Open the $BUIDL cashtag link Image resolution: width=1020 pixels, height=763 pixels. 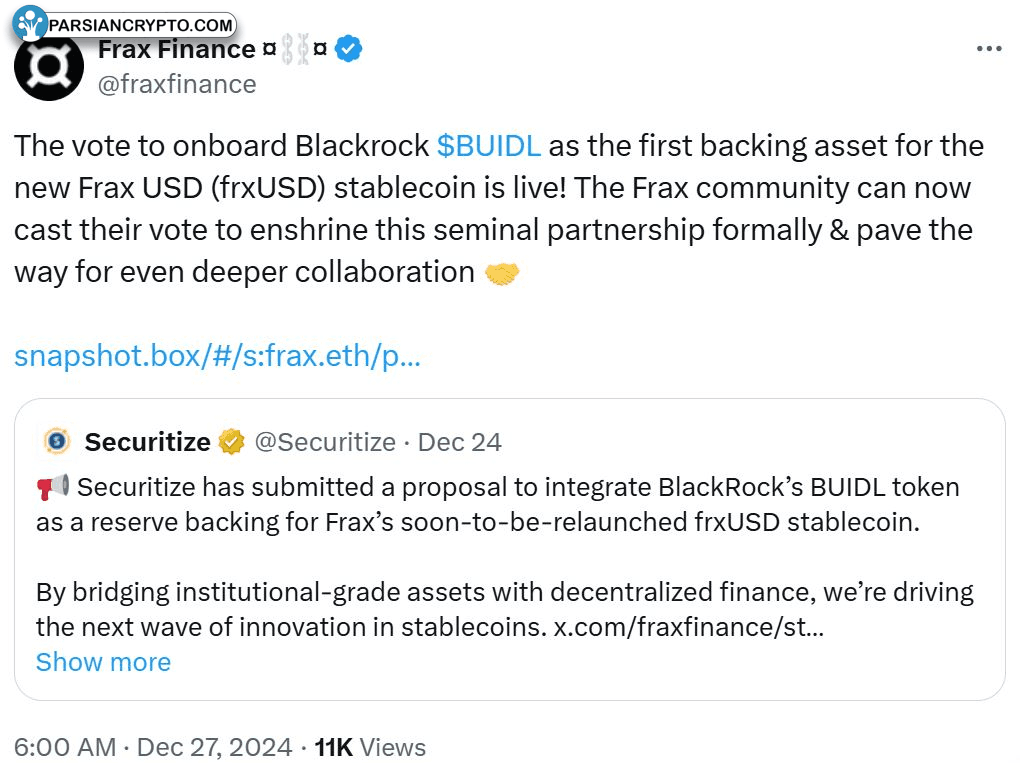tap(489, 146)
